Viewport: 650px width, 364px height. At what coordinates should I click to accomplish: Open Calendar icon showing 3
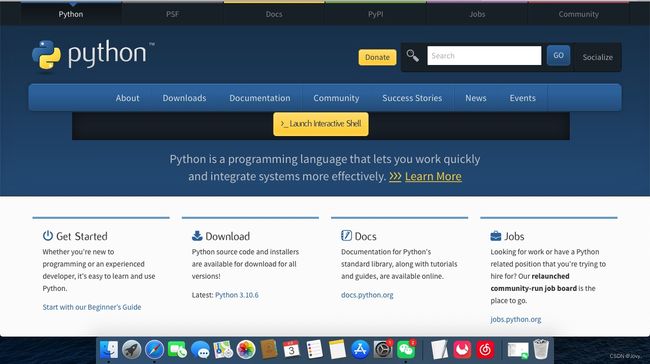coord(291,349)
